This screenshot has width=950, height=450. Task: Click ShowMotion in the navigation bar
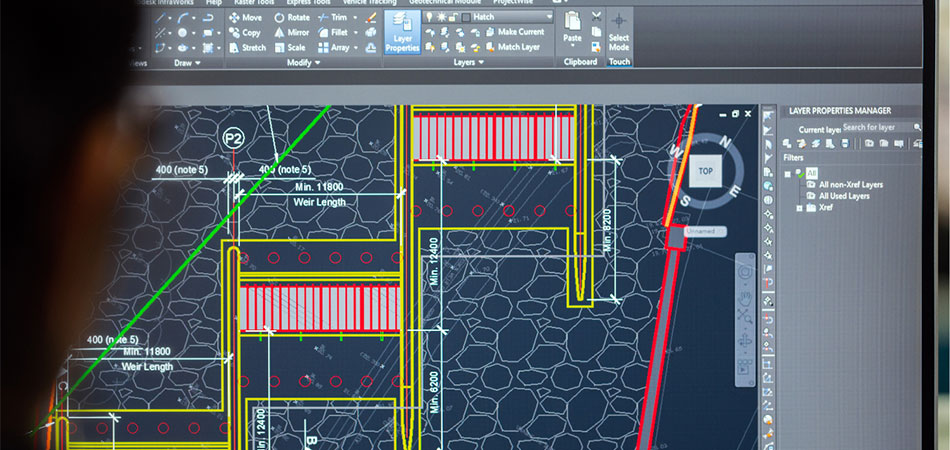tap(745, 367)
